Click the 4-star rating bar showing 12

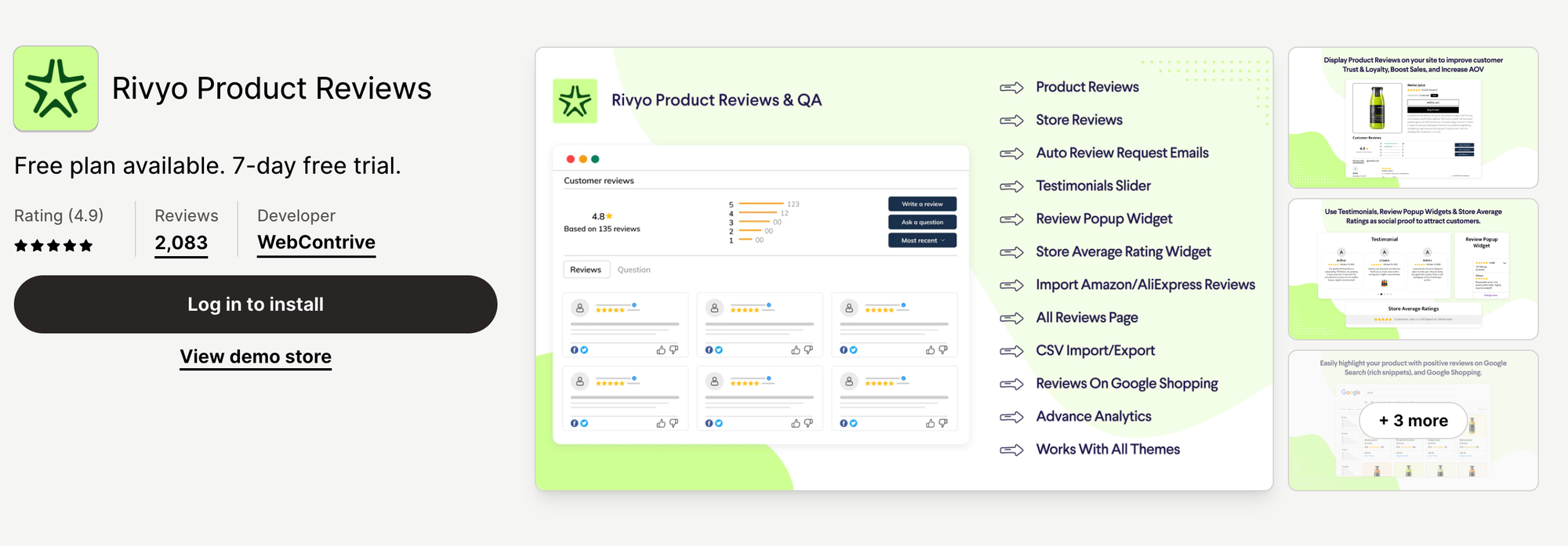pyautogui.click(x=757, y=213)
